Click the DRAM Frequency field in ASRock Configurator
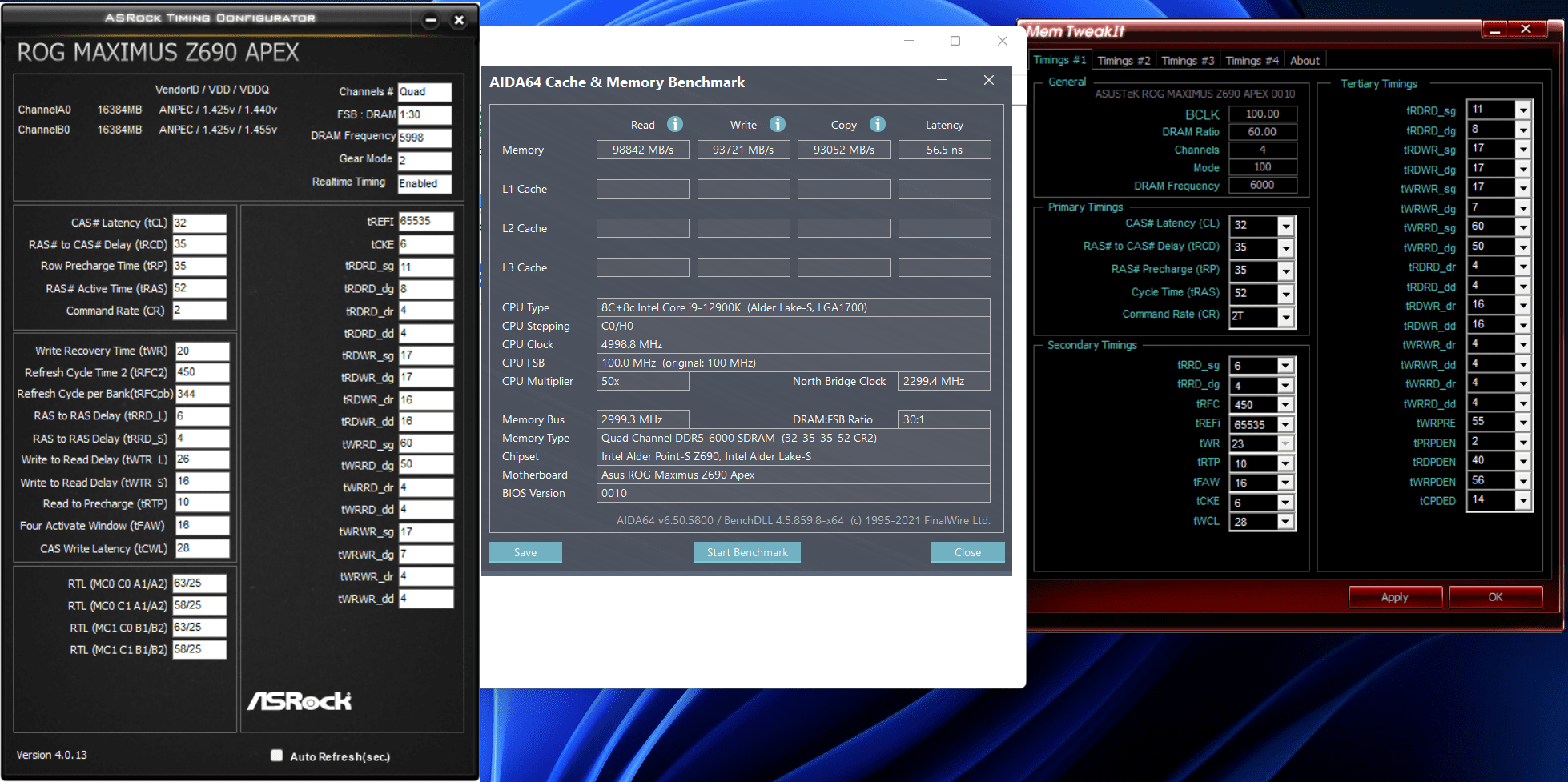 coord(424,138)
